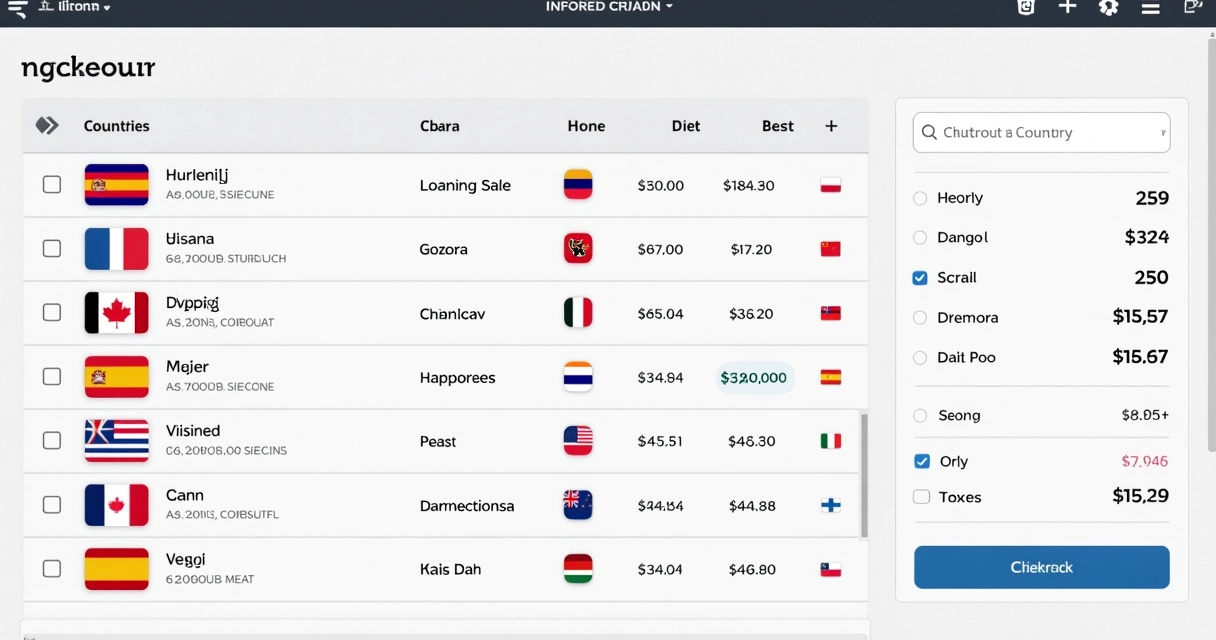Click the arrows icon beside Countries header
Image resolution: width=1216 pixels, height=640 pixels.
(x=46, y=125)
